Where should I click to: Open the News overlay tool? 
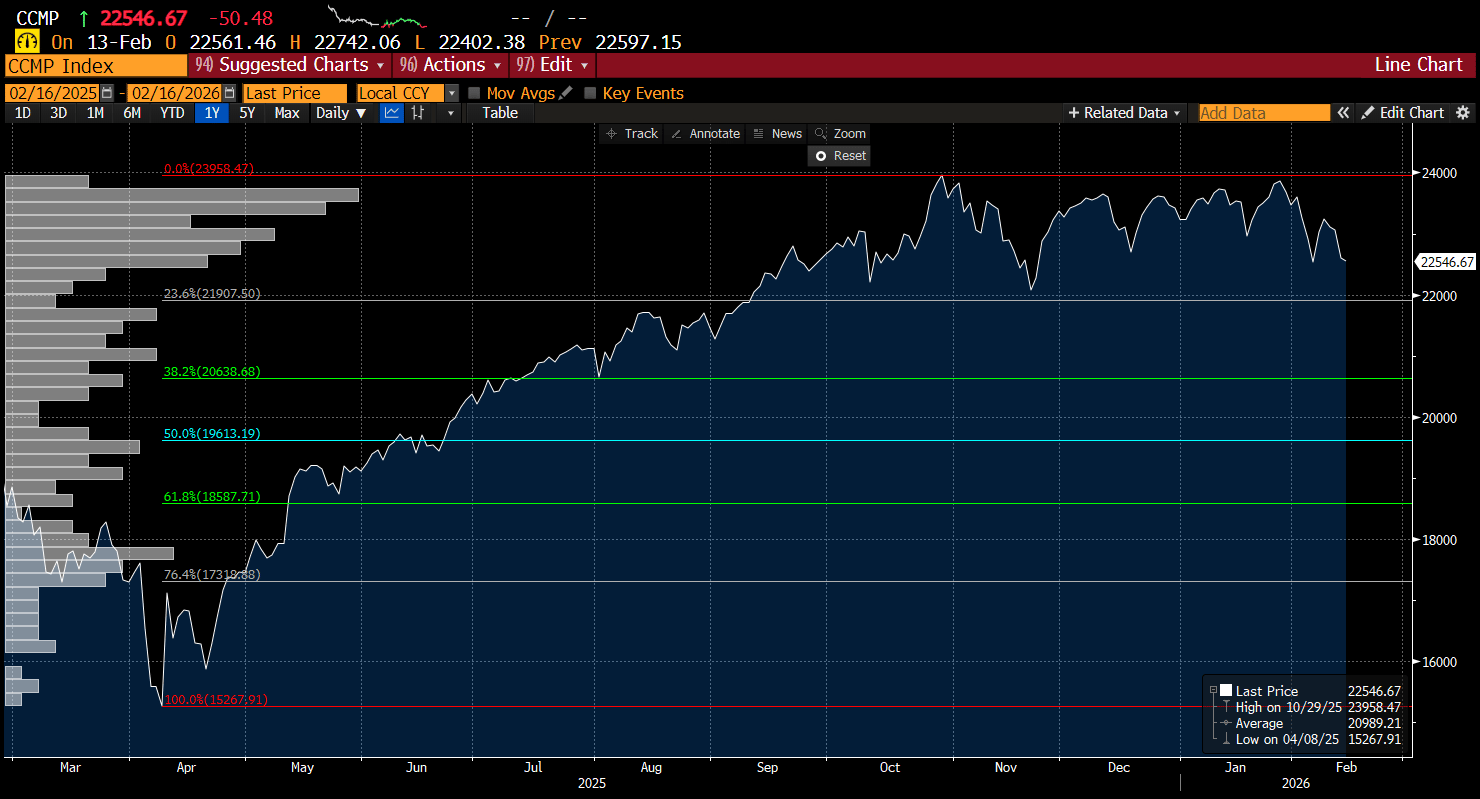[777, 134]
